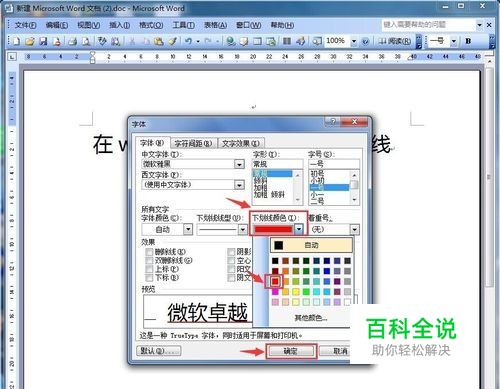Check the 阴影 shadow checkbox
Image resolution: width=500 pixels, height=389 pixels.
tap(231, 252)
